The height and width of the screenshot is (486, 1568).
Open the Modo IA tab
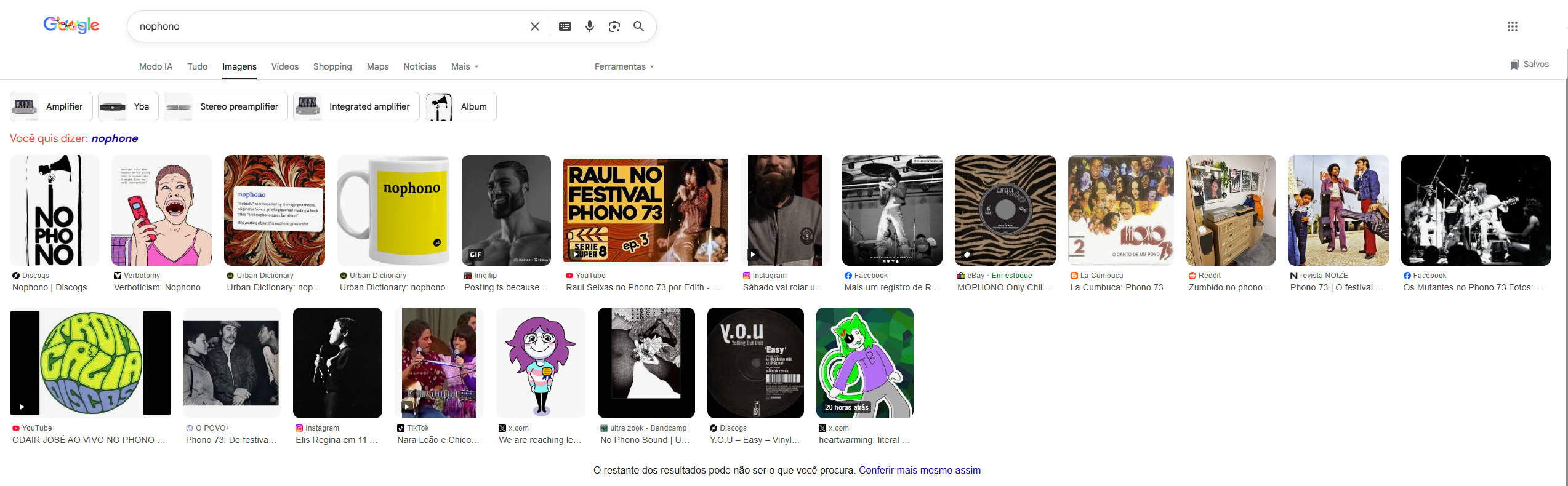click(156, 66)
